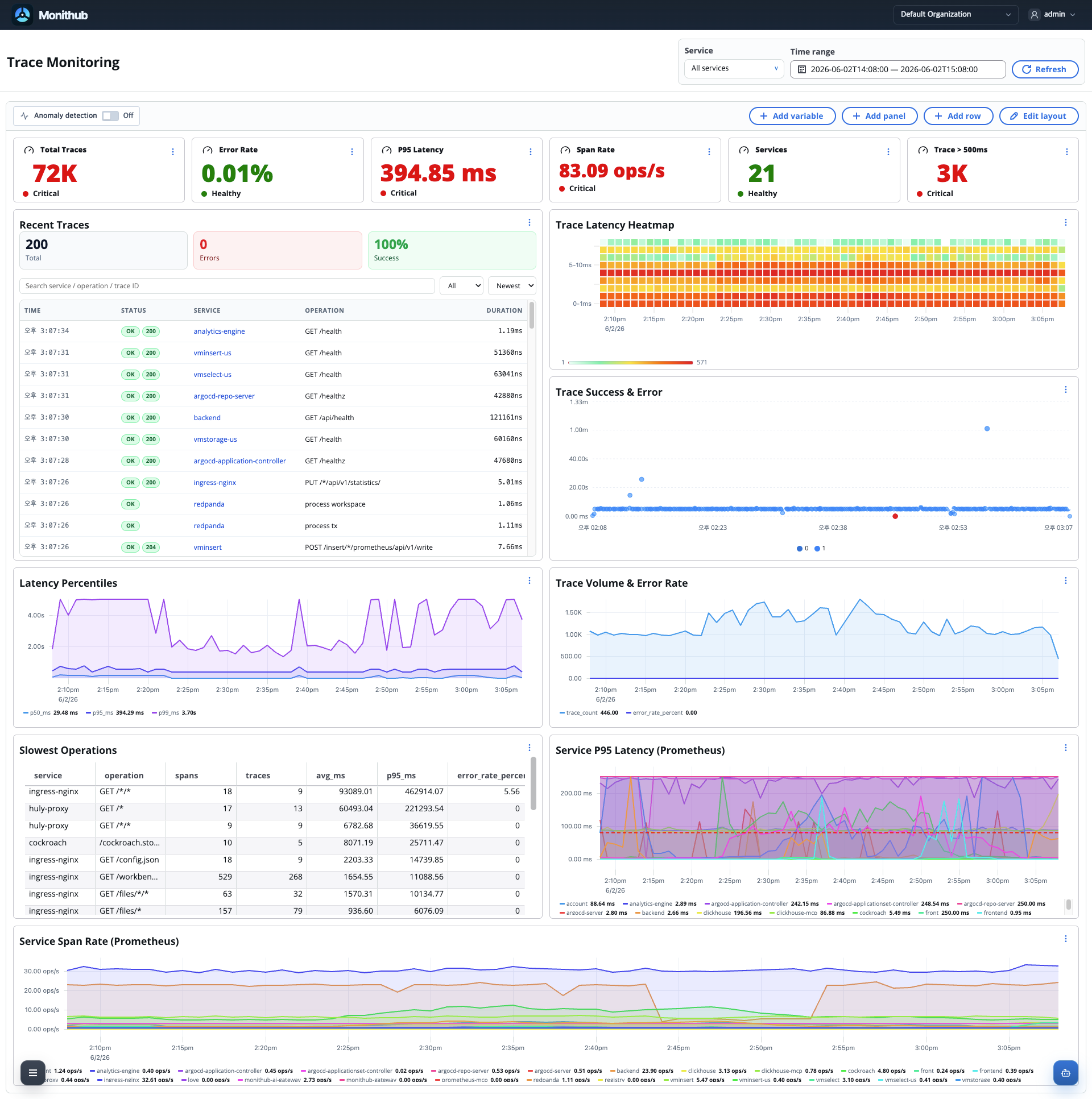Click the trace search input field
Viewport: 1092px width, 1099px height.
click(x=227, y=286)
